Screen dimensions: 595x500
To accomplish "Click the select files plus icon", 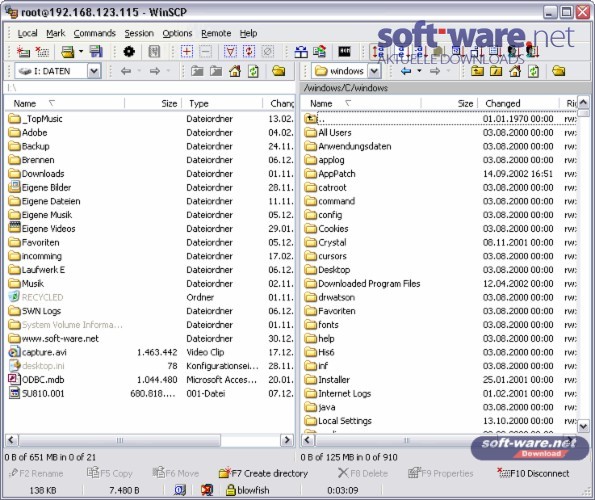I will (187, 51).
